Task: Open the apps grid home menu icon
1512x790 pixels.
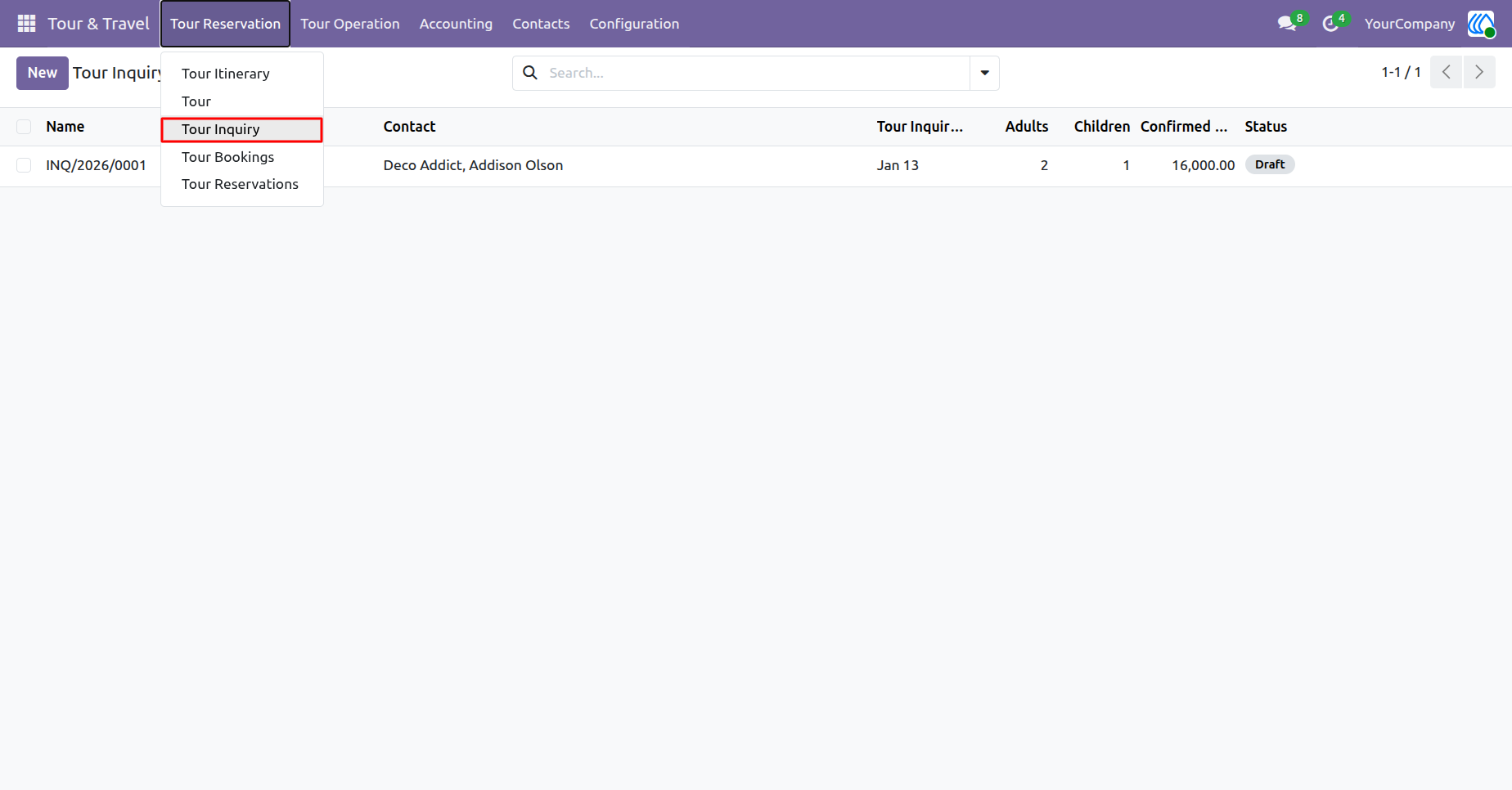Action: 26,24
